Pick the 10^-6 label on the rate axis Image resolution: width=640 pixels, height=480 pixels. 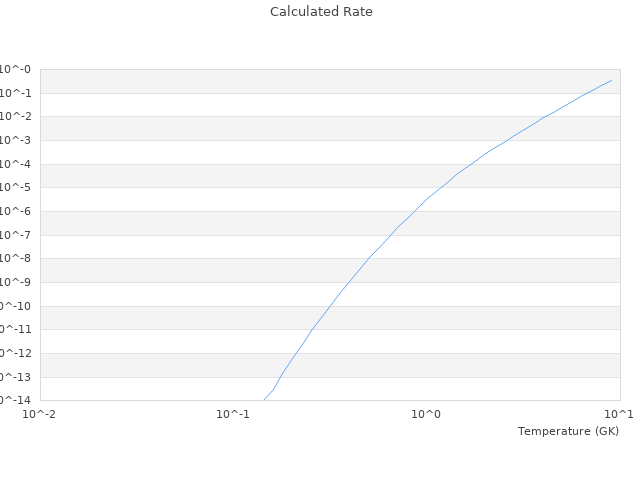pyautogui.click(x=16, y=212)
